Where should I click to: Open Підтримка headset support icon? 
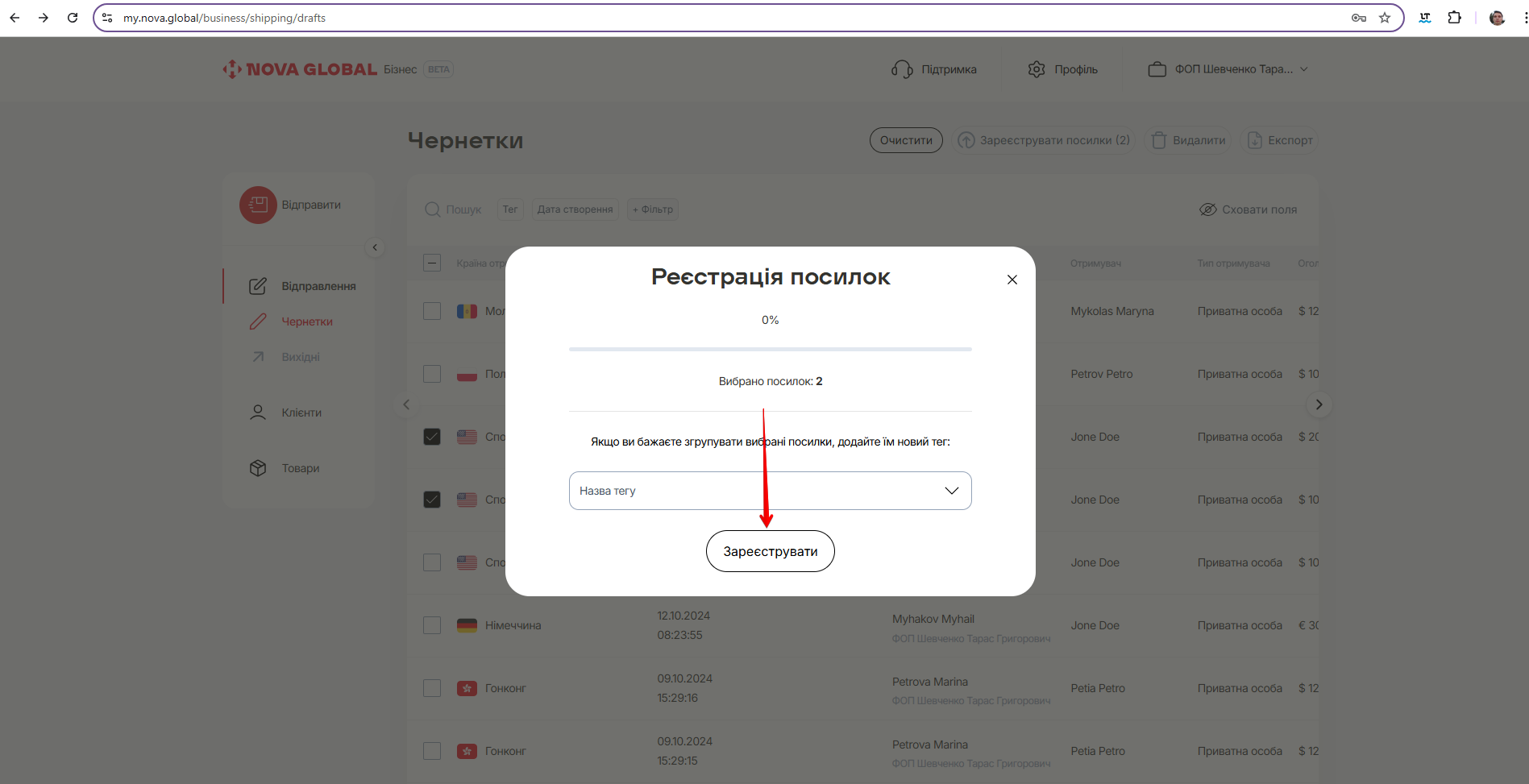point(902,69)
